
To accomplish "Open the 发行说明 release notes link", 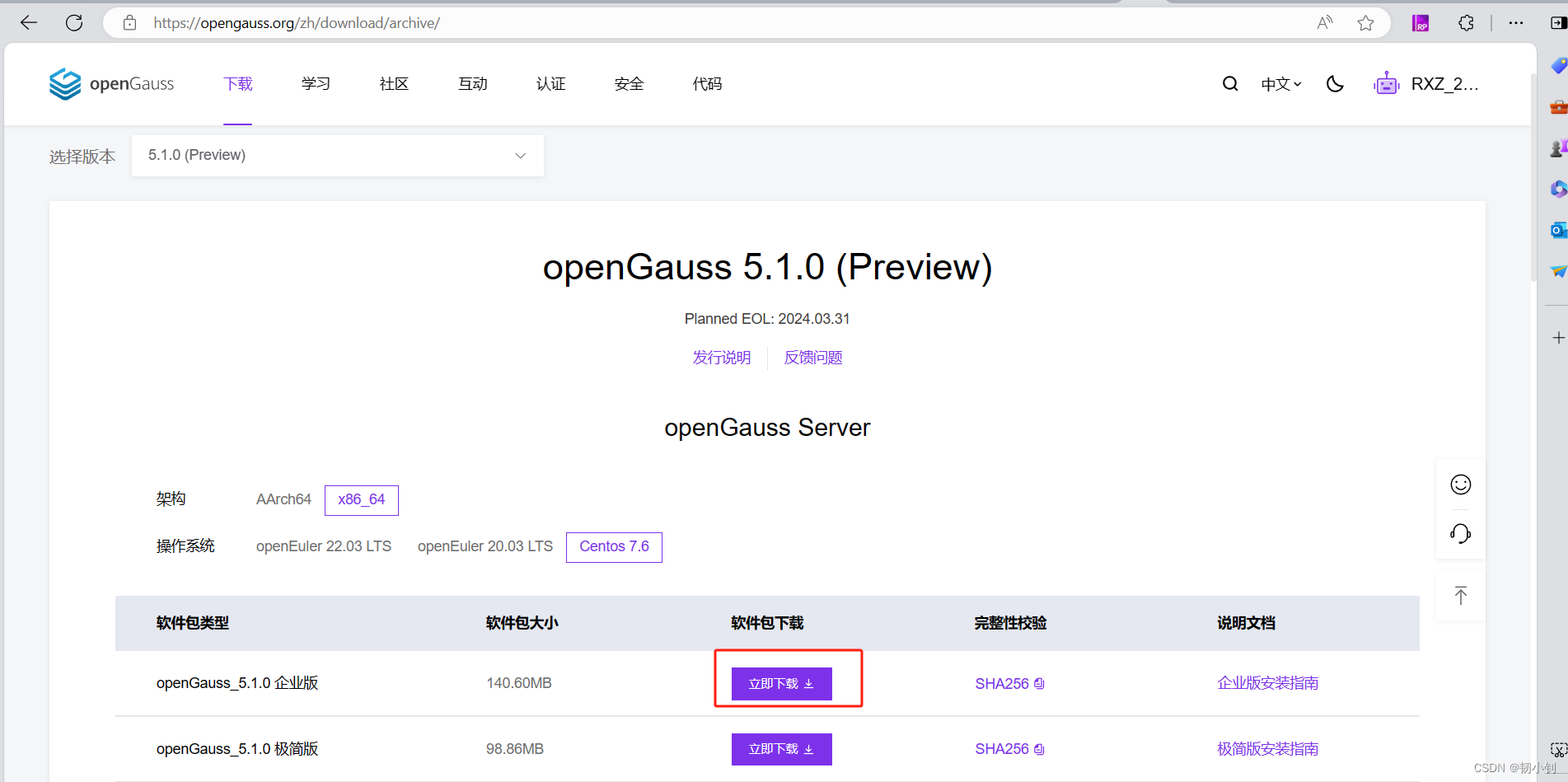I will 722,358.
